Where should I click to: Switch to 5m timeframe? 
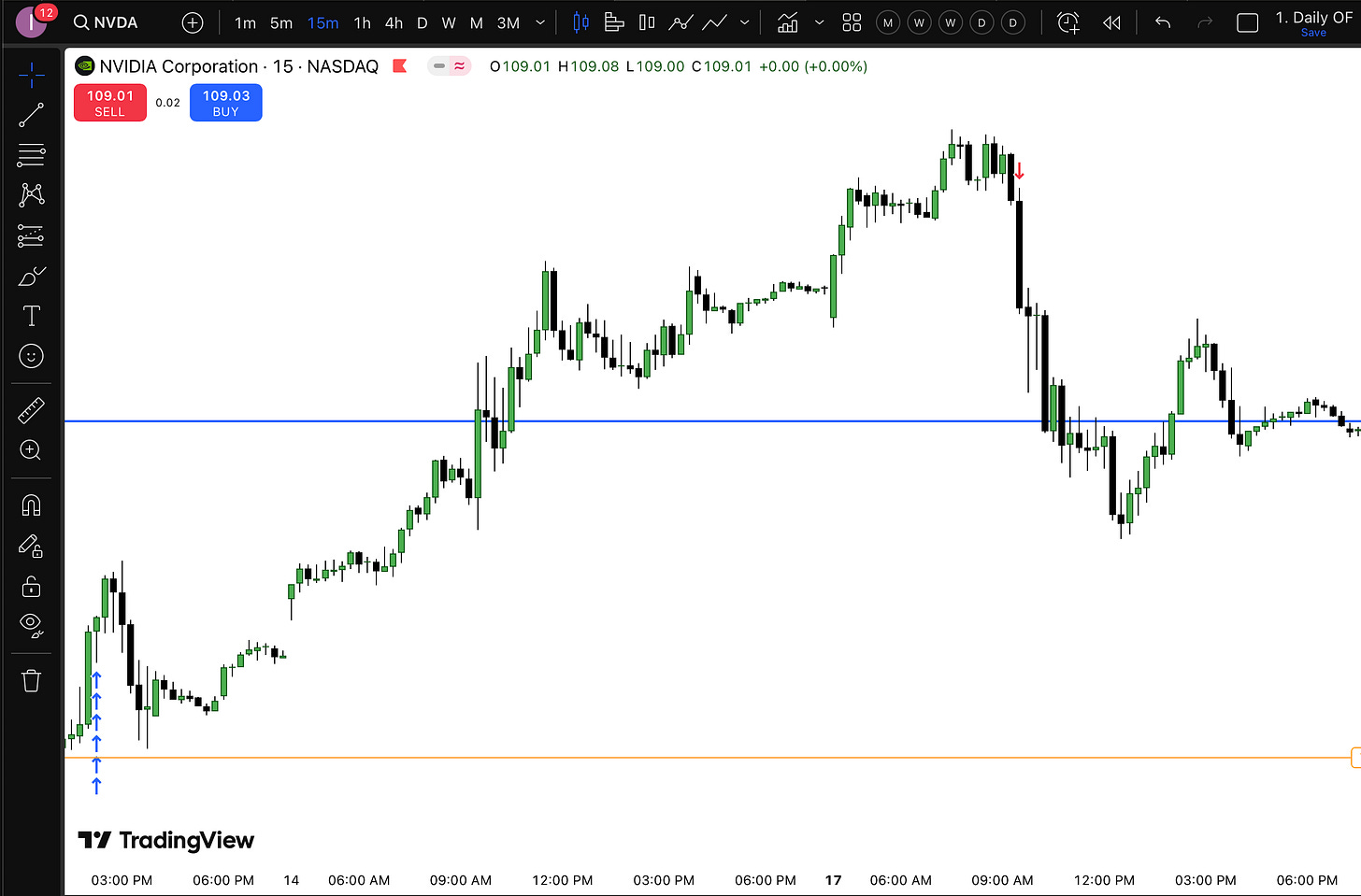(x=281, y=22)
